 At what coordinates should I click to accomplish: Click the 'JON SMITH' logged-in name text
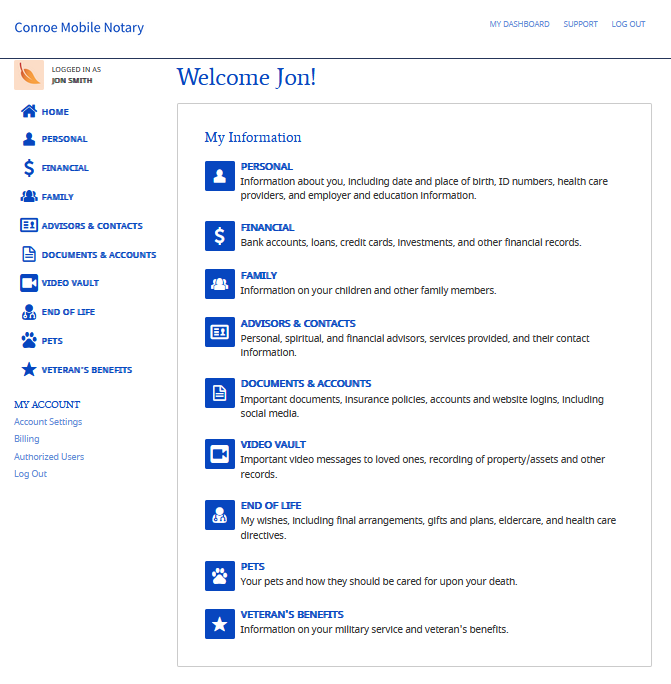click(72, 81)
